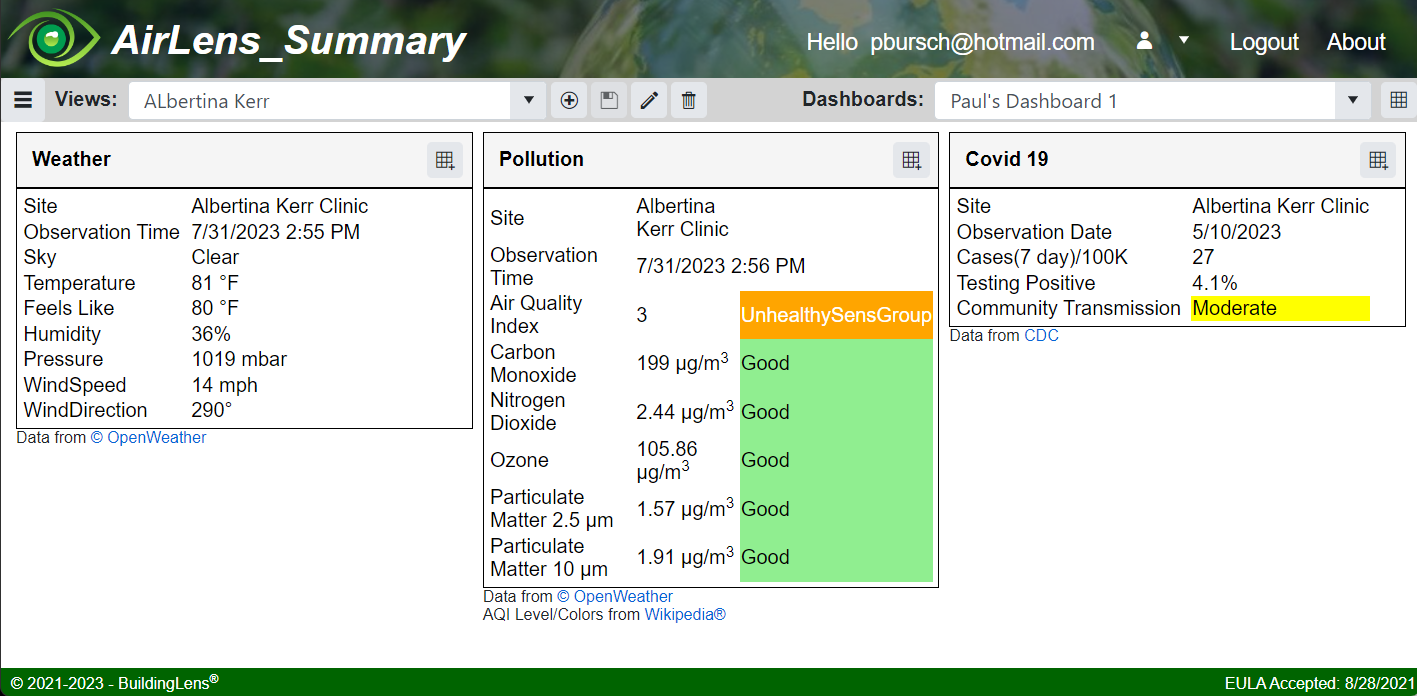Click the WindDirection value 290°

[x=212, y=410]
